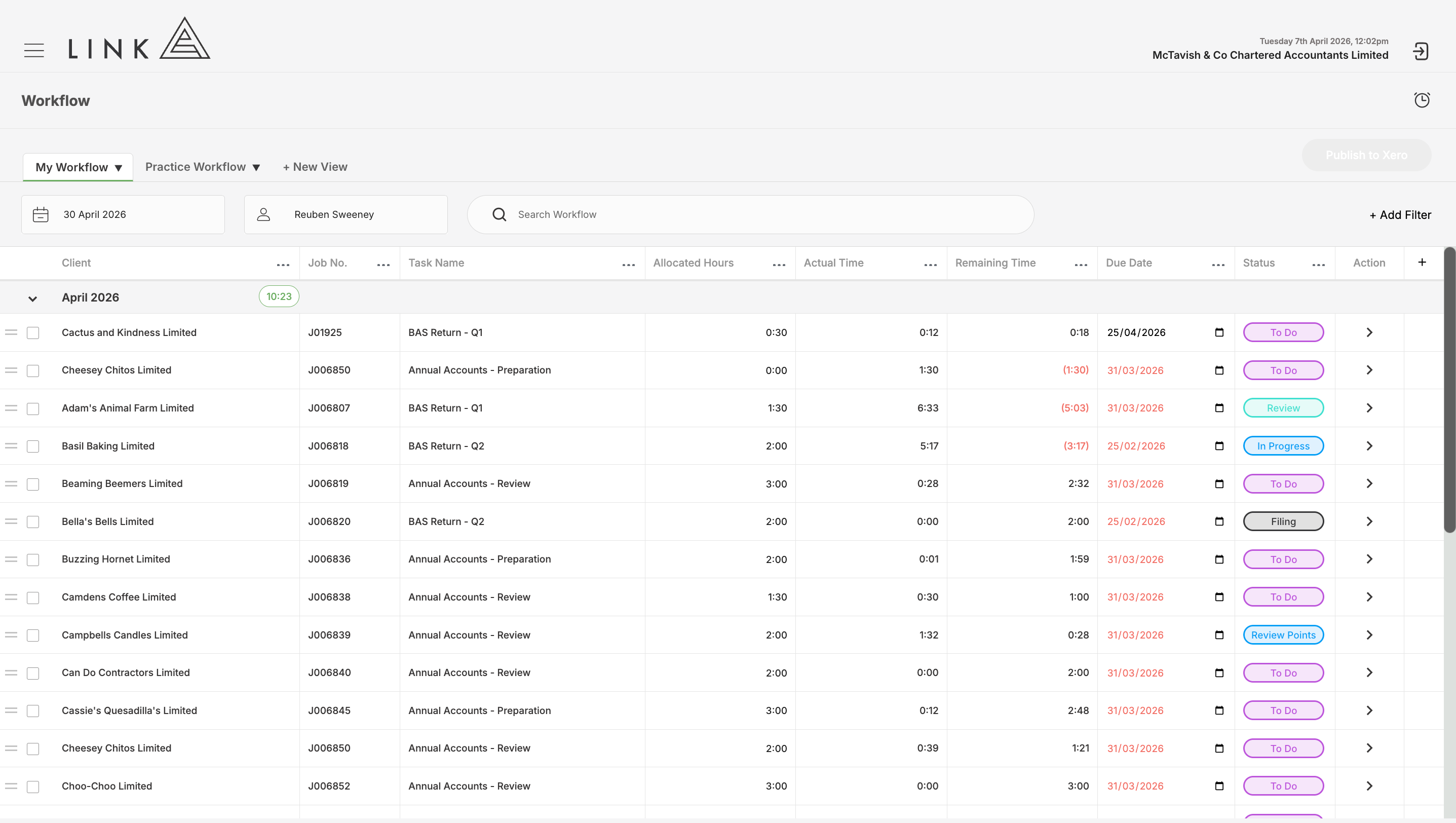Open Allocated Hours column options ellipsis
Image resolution: width=1456 pixels, height=823 pixels.
[779, 265]
